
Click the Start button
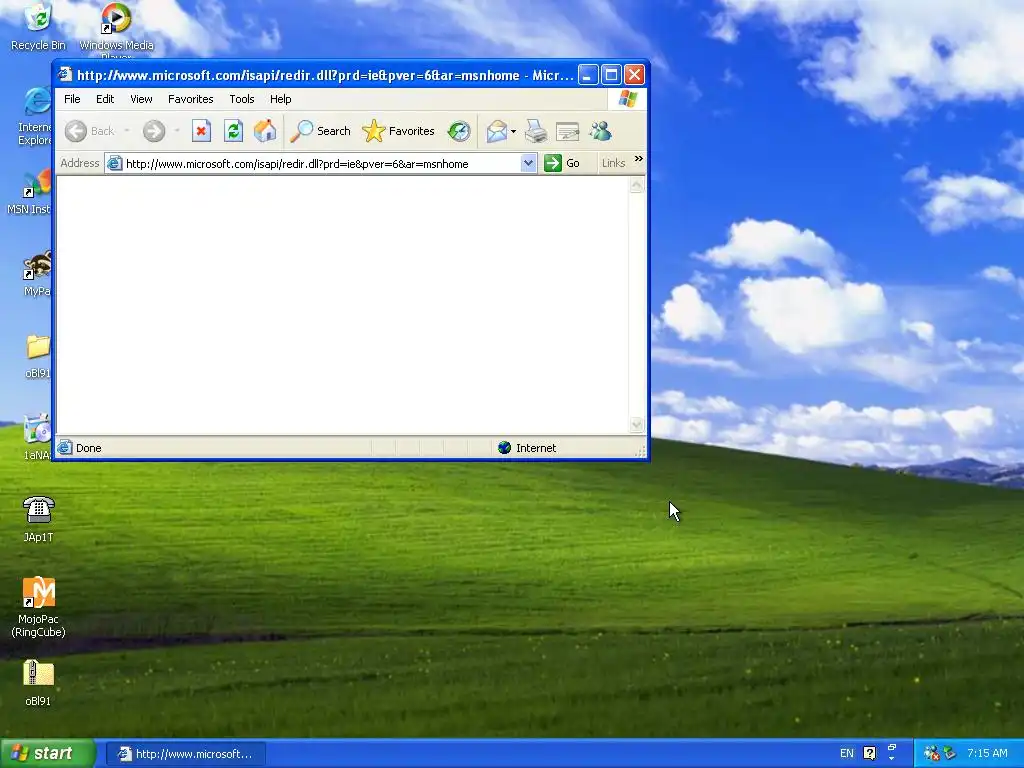pos(48,754)
